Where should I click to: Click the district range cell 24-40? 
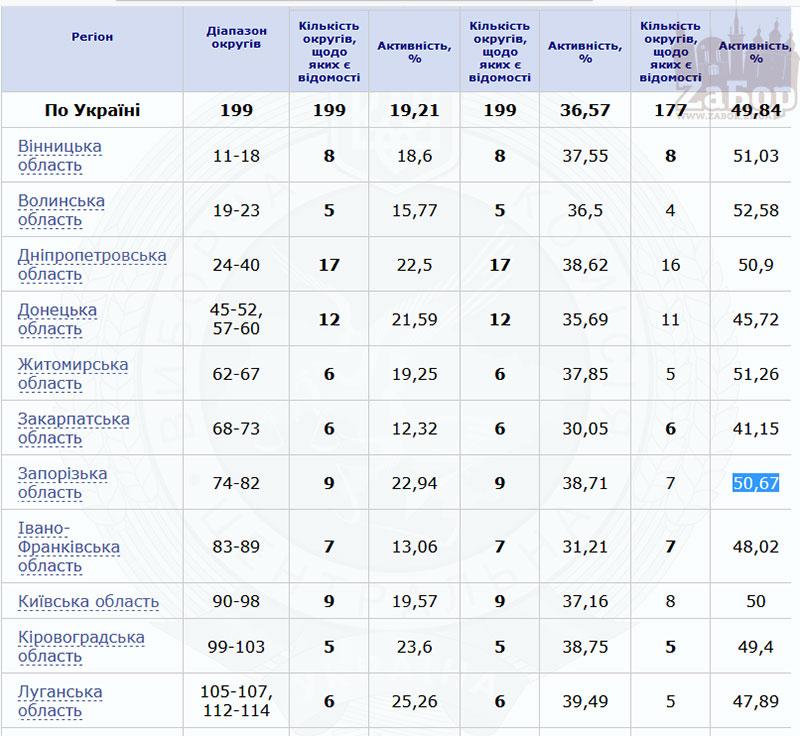coord(236,265)
